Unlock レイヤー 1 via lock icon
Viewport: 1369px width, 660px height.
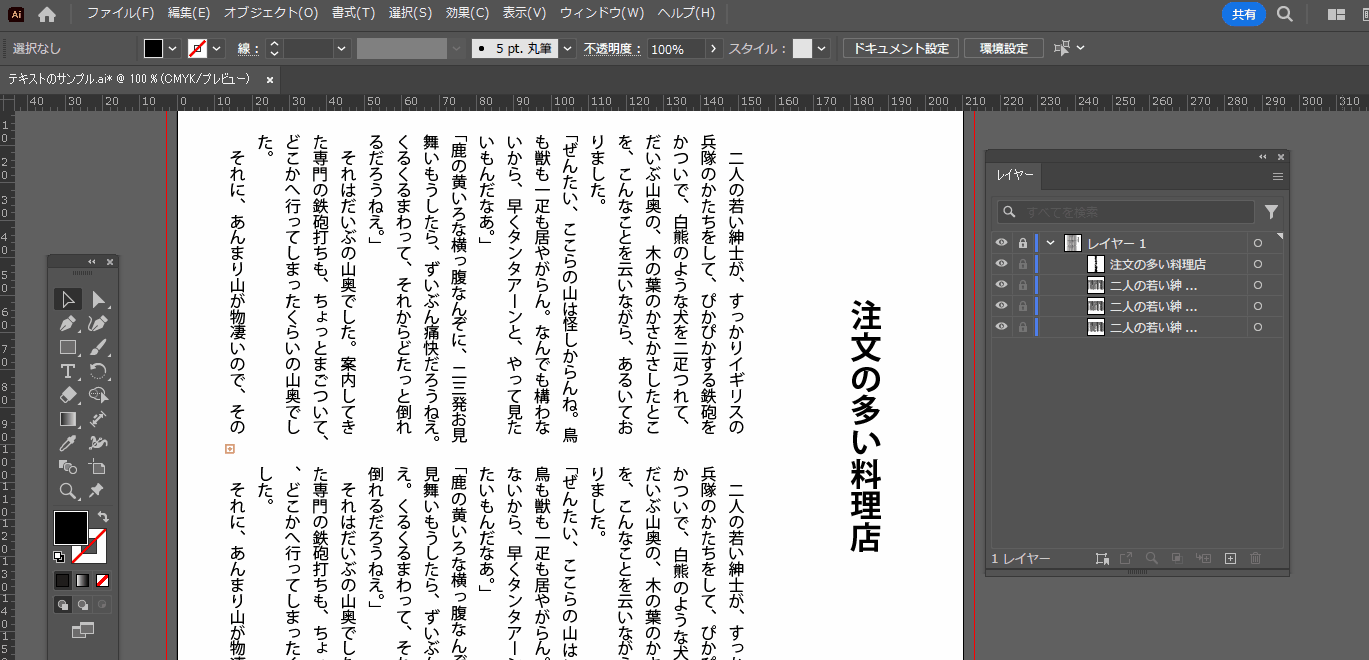click(x=1022, y=243)
